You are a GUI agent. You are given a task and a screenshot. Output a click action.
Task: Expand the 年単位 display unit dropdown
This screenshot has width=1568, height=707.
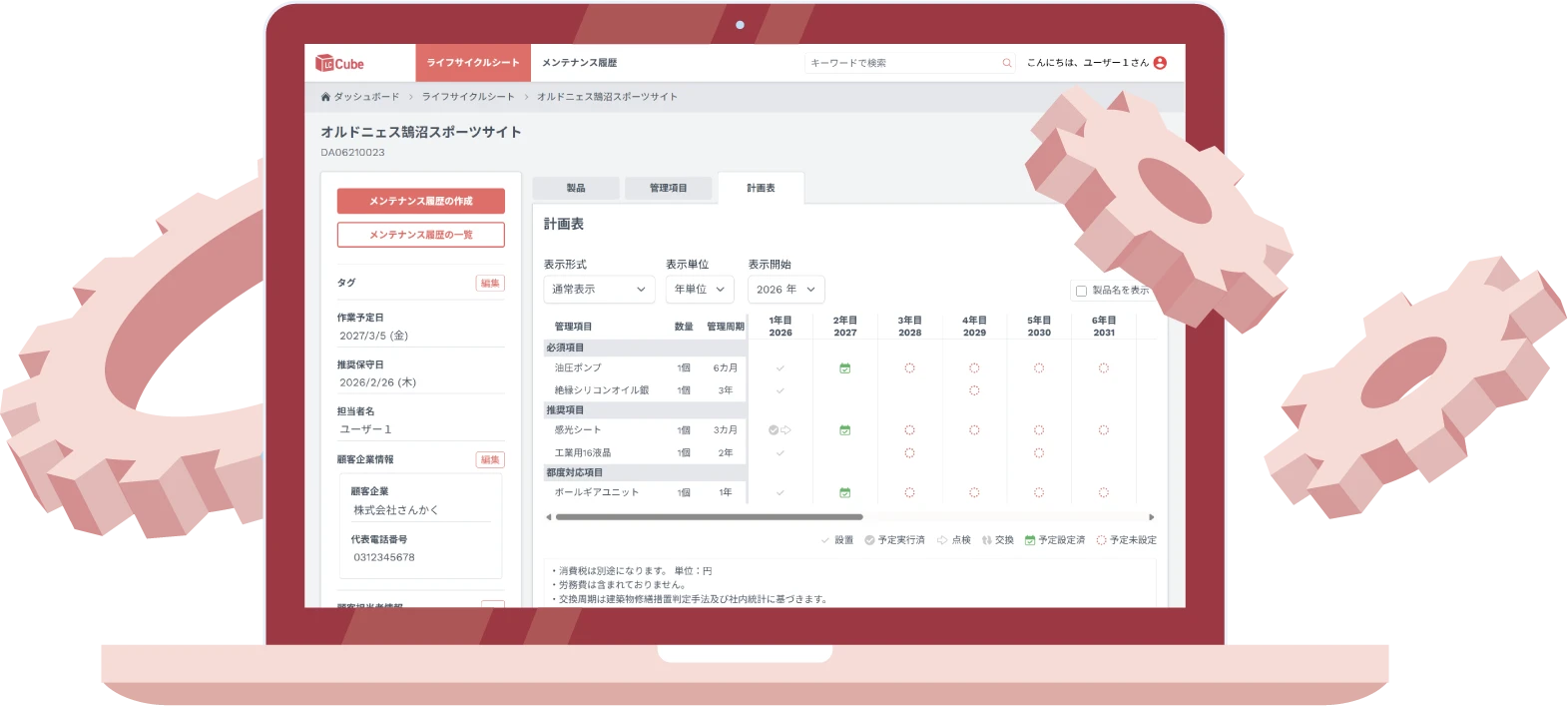pyautogui.click(x=700, y=290)
